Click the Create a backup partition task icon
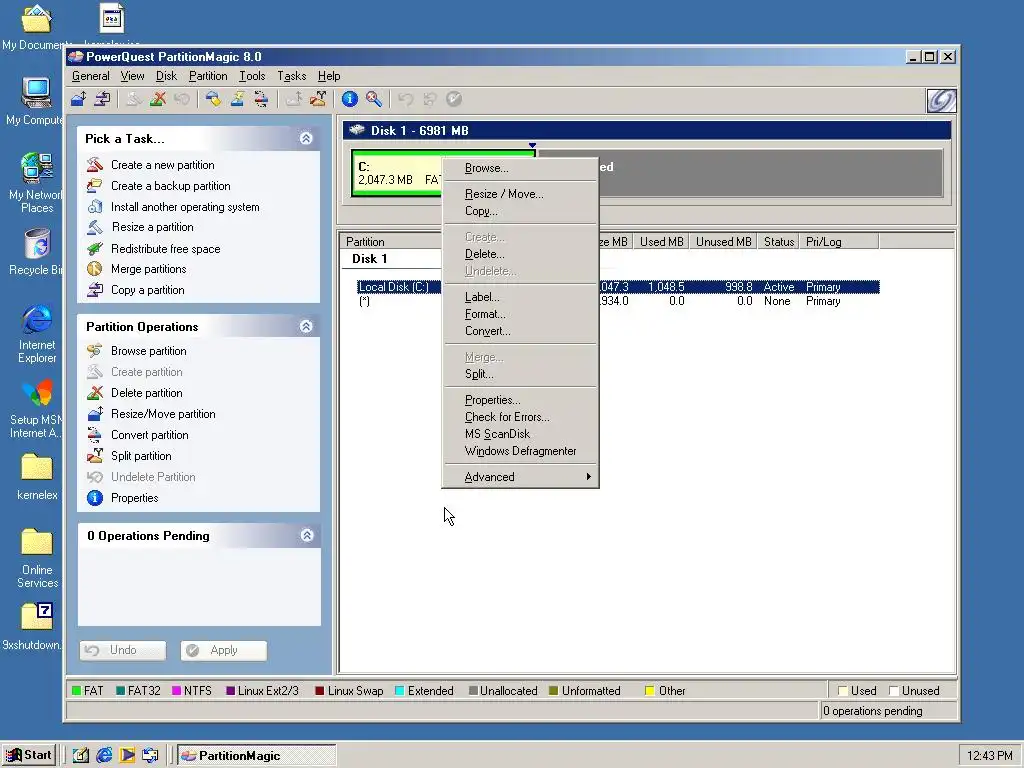 pos(95,185)
